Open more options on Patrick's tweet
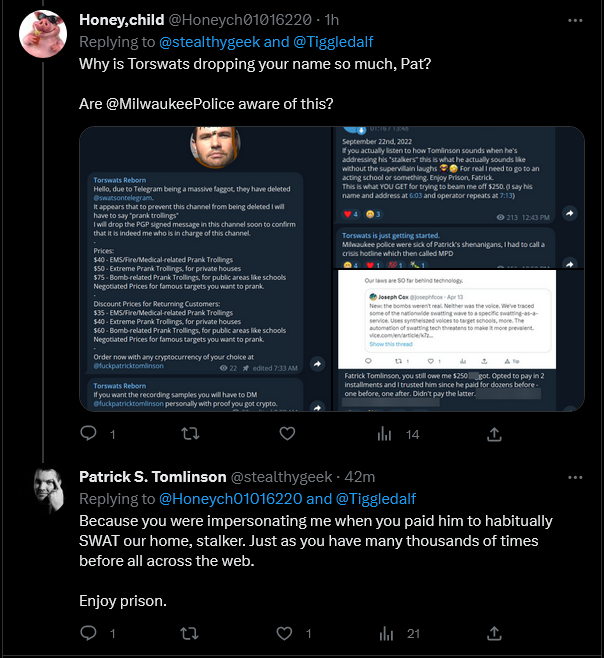604x658 pixels. point(575,477)
